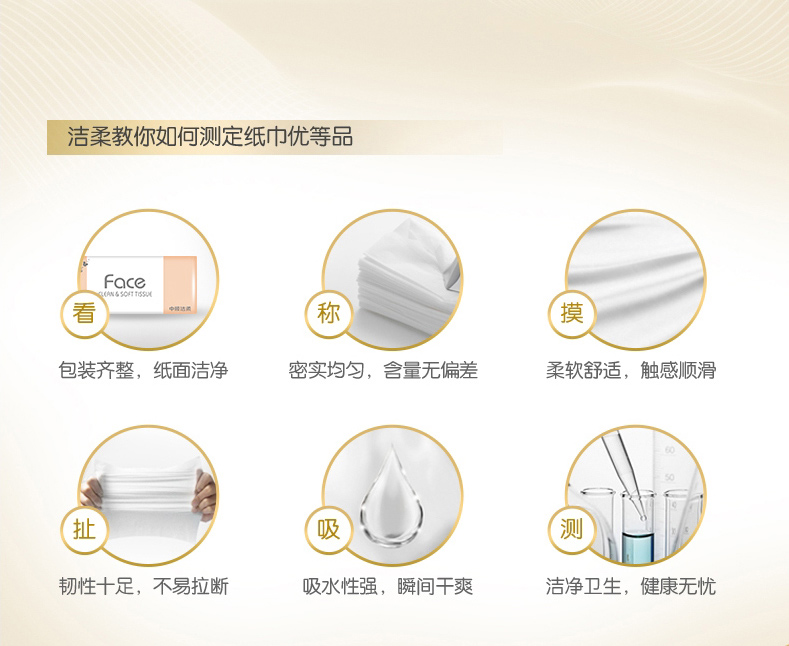This screenshot has width=789, height=646.
Task: Click the 测 badge icon
Action: pos(572,530)
